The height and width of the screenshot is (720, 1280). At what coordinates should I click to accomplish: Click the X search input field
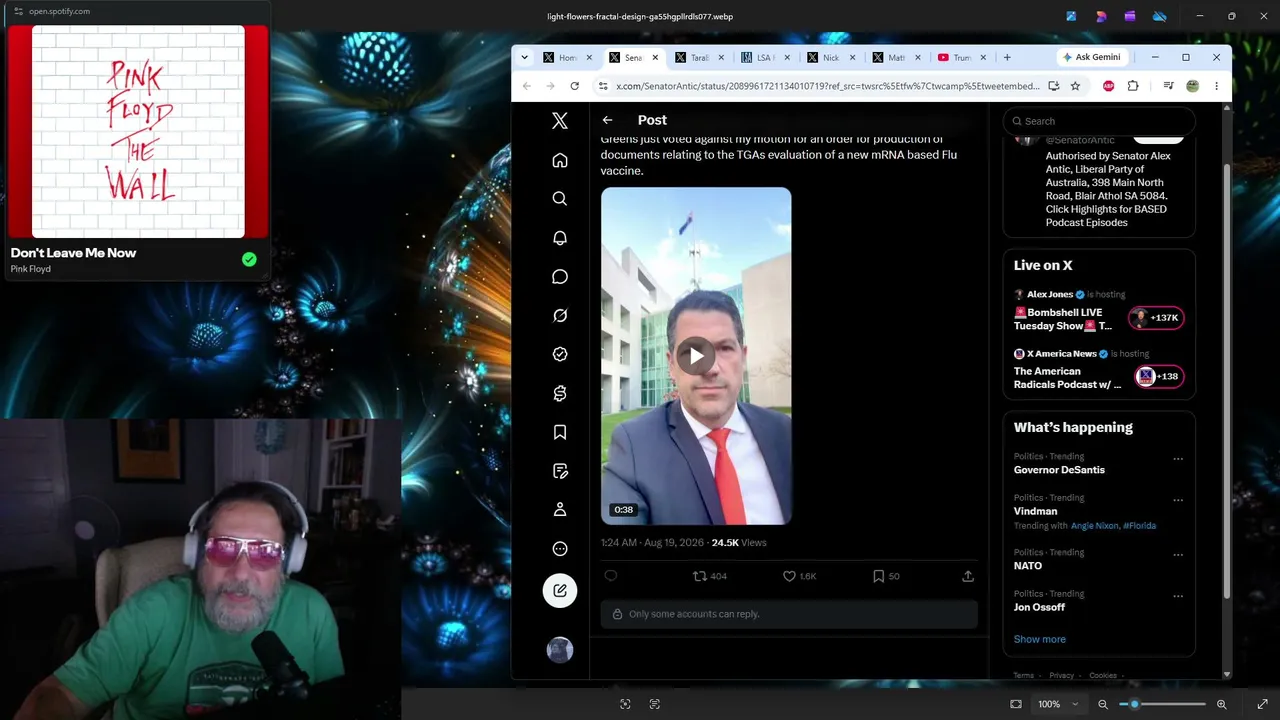pyautogui.click(x=1099, y=121)
